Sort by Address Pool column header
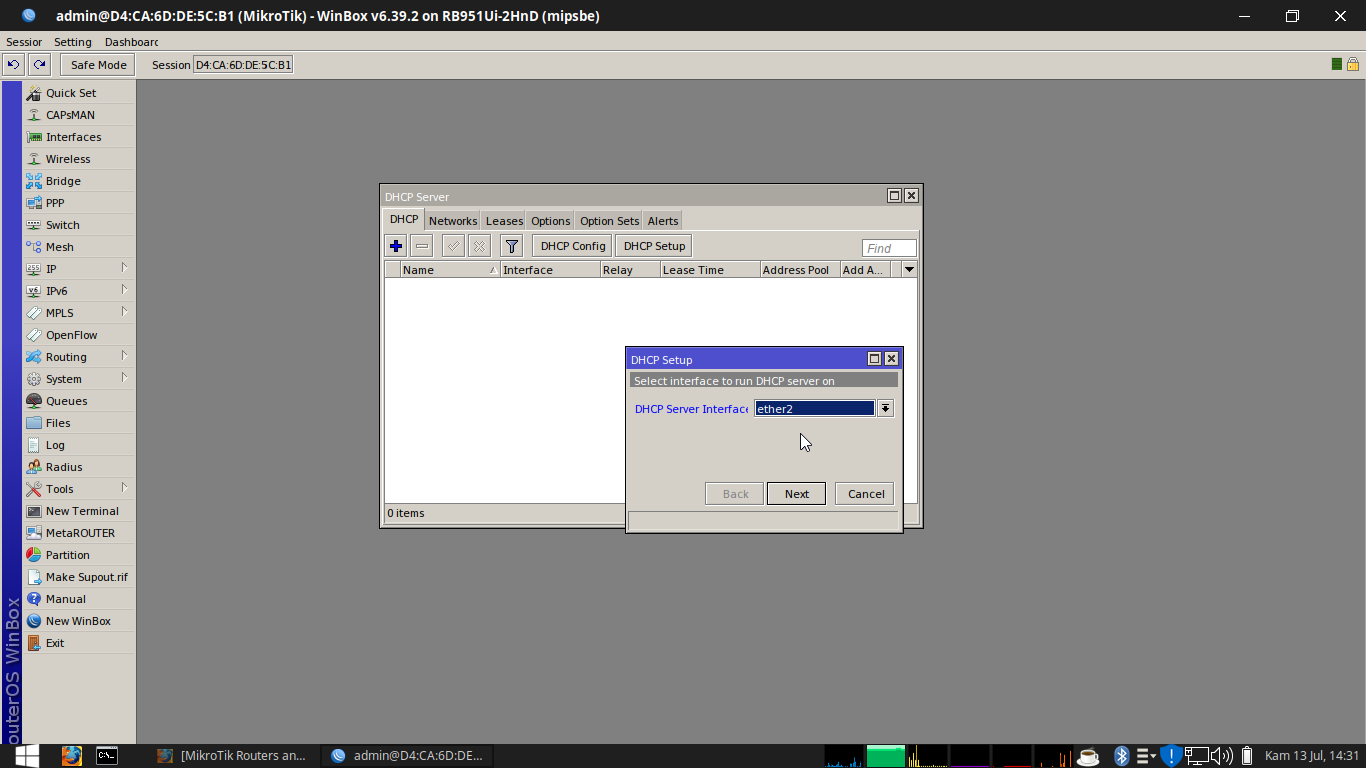 (799, 270)
